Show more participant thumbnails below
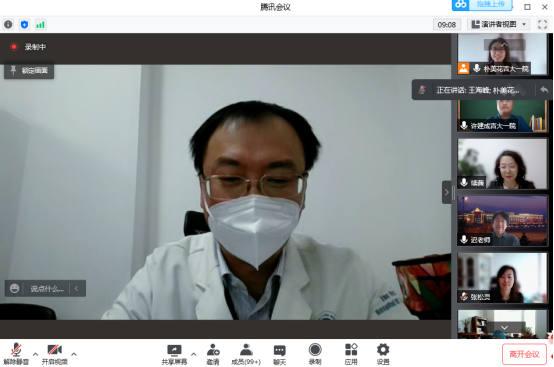Viewport: 554px width, 367px height. pos(504,328)
